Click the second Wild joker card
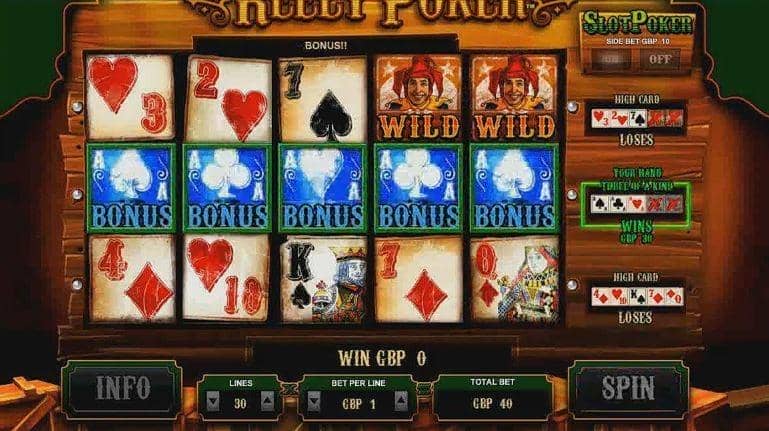 tap(514, 97)
